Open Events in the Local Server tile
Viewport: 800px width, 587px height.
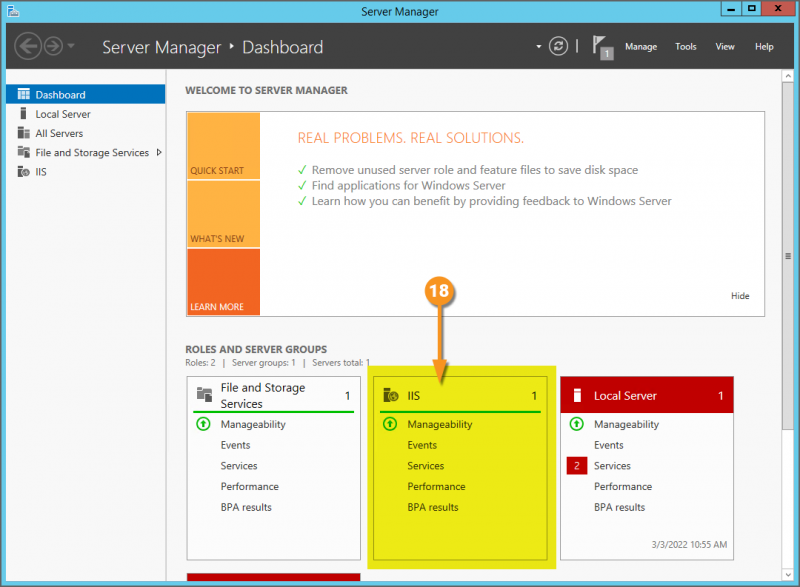pyautogui.click(x=609, y=445)
